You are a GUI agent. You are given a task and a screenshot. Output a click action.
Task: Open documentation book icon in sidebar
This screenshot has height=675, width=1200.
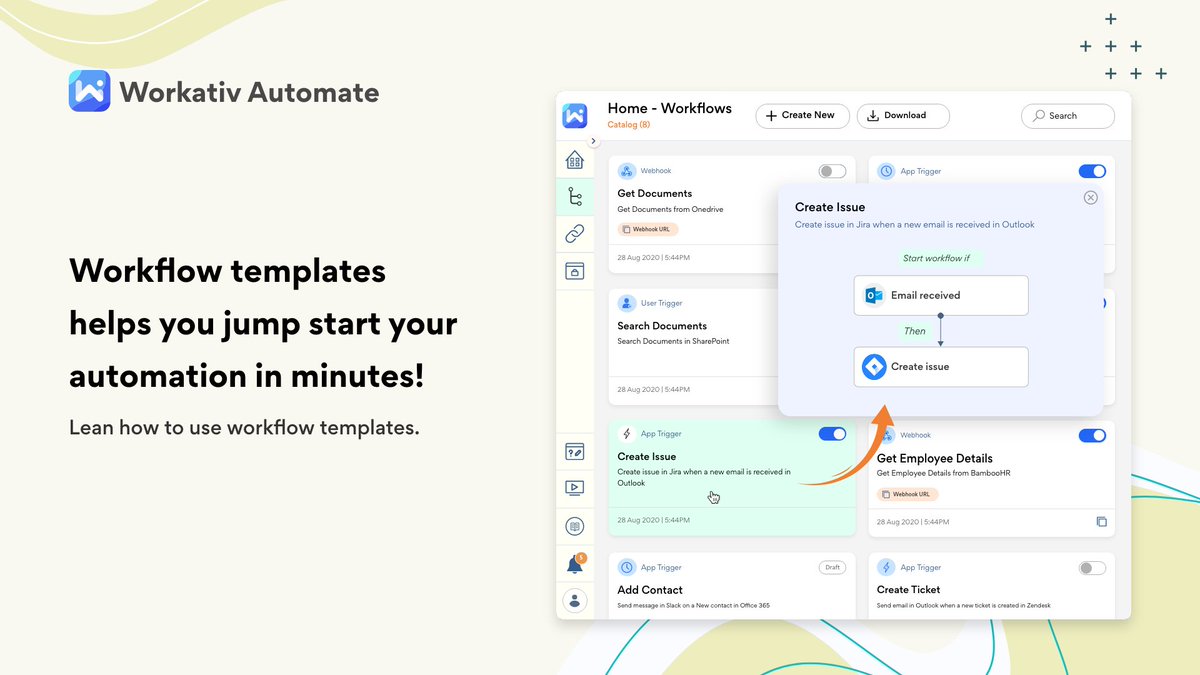575,525
